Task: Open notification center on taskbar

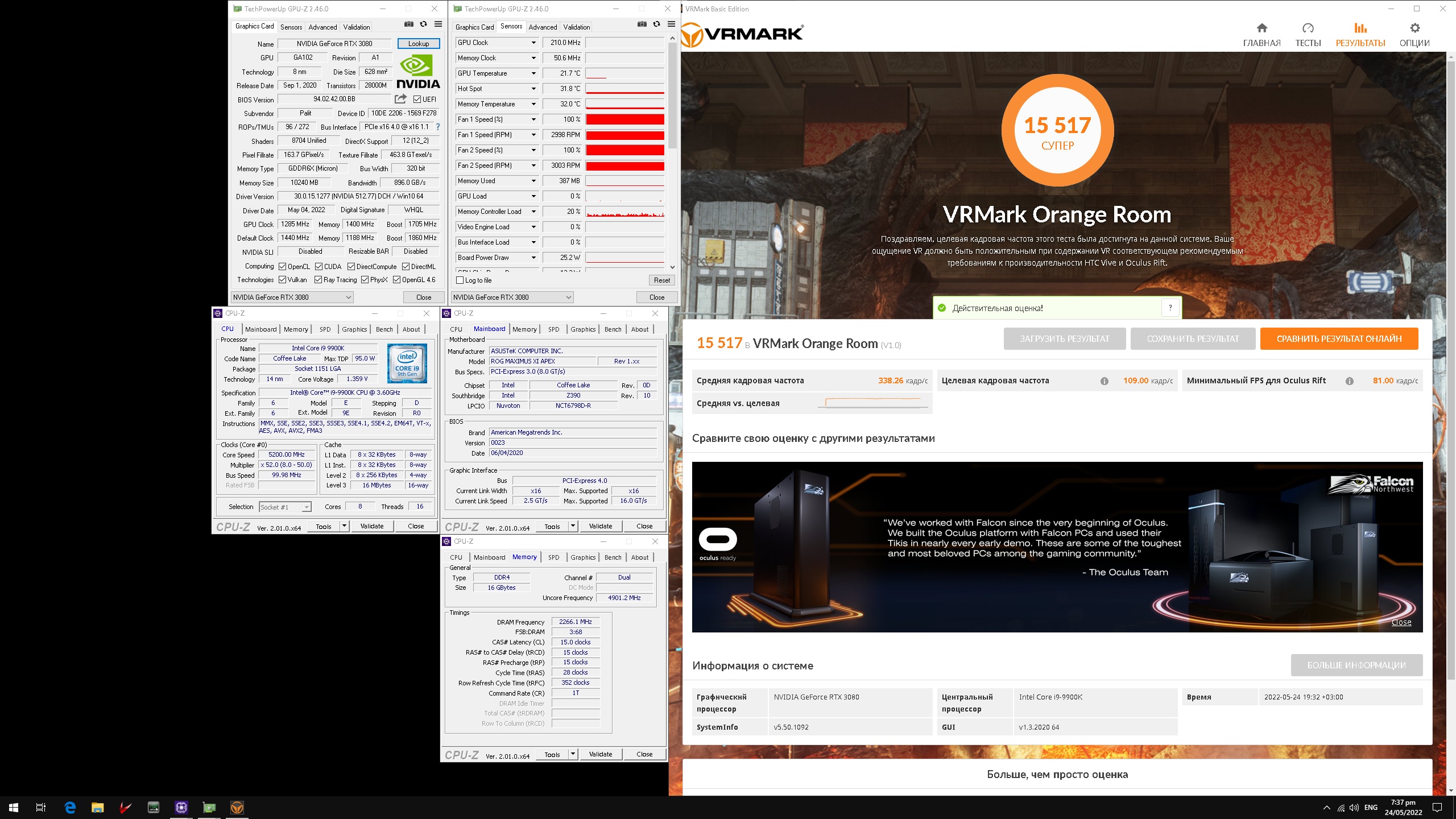Action: click(x=1437, y=807)
